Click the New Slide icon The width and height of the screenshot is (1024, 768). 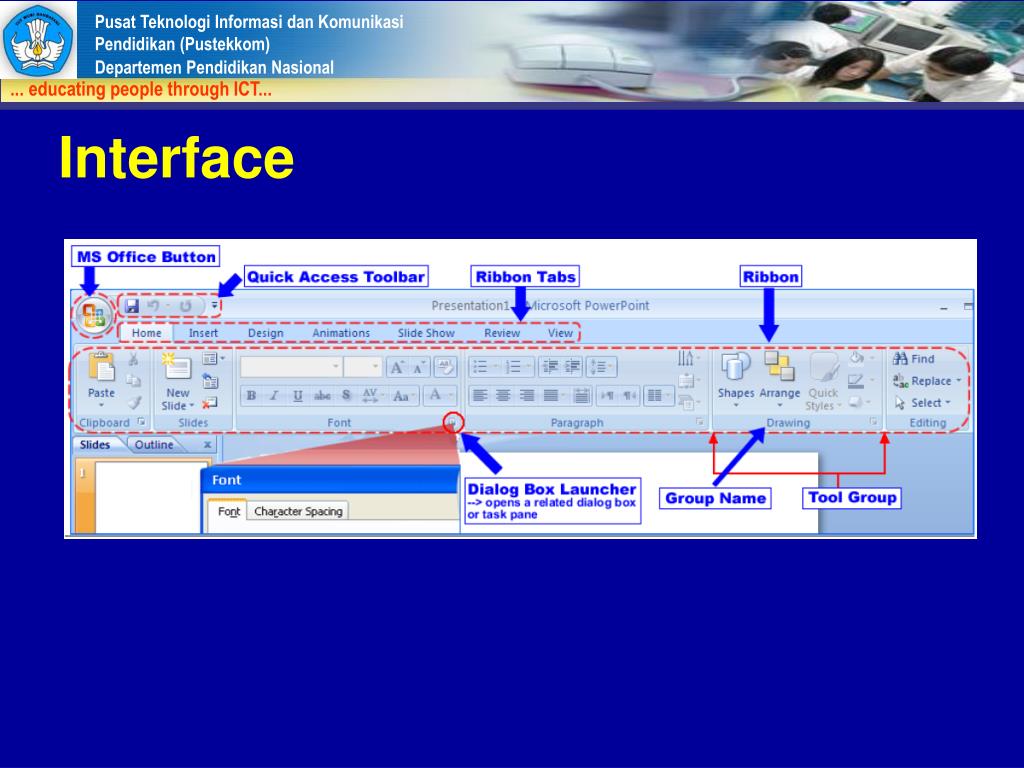click(177, 368)
